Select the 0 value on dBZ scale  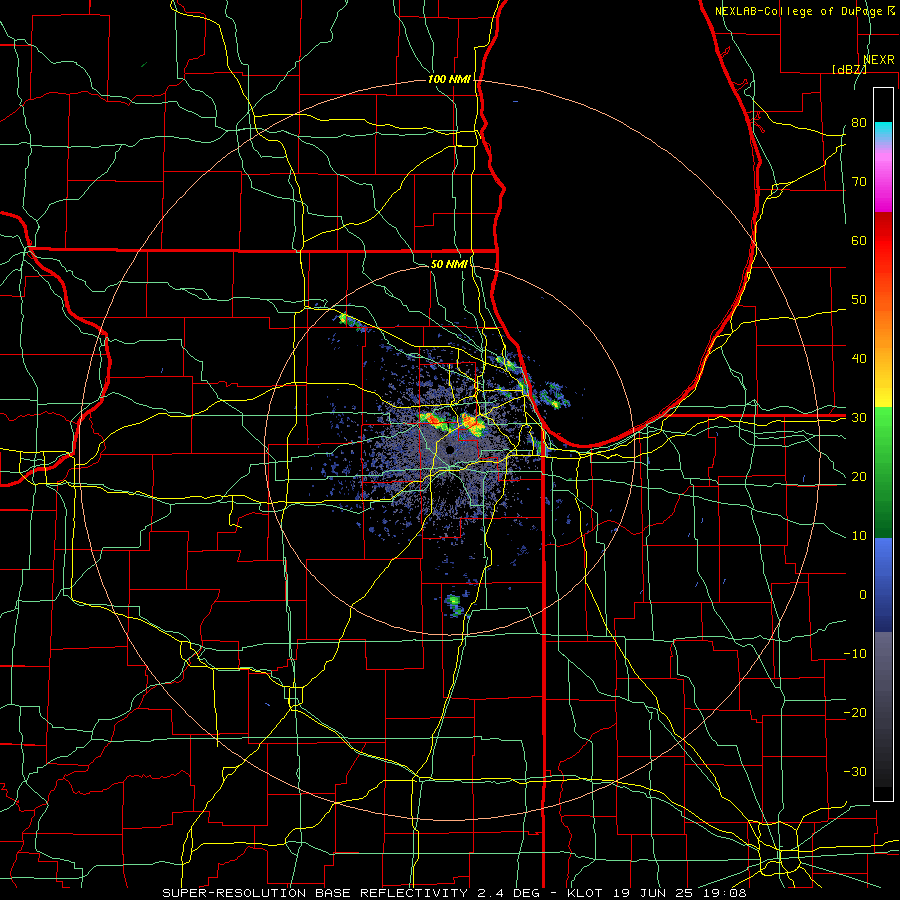click(863, 595)
